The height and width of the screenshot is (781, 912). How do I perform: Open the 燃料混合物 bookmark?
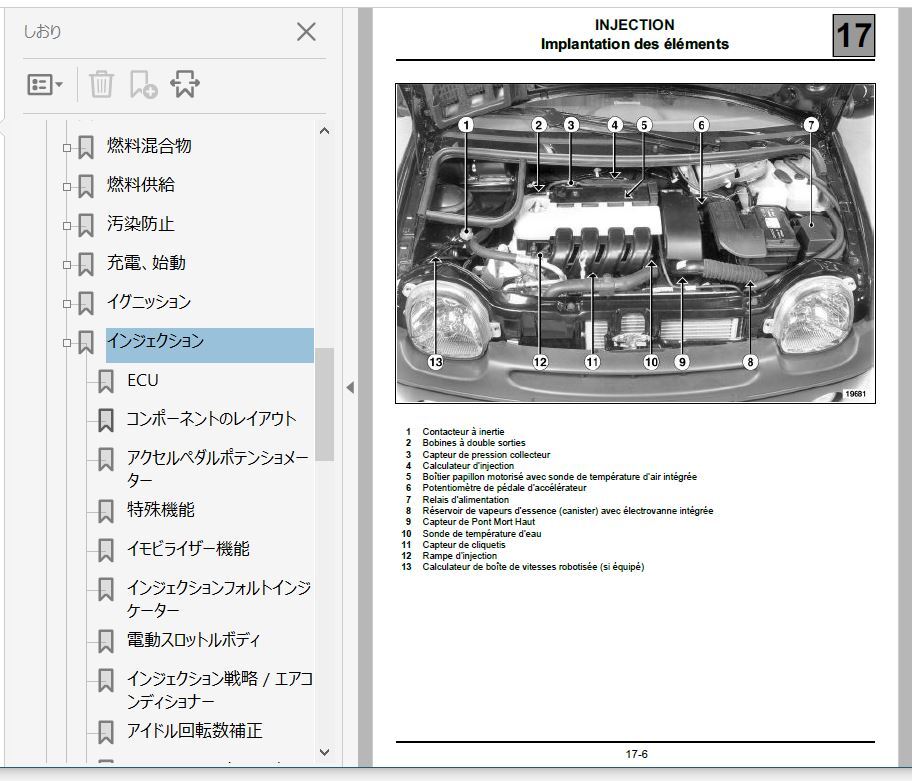click(149, 146)
